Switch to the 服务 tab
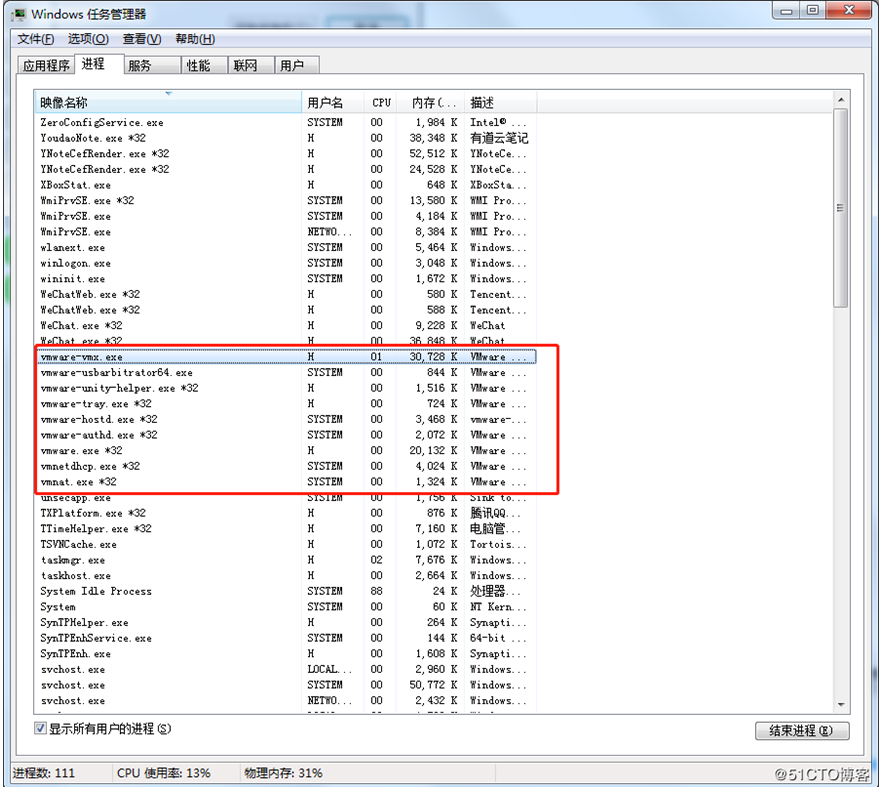 point(140,66)
